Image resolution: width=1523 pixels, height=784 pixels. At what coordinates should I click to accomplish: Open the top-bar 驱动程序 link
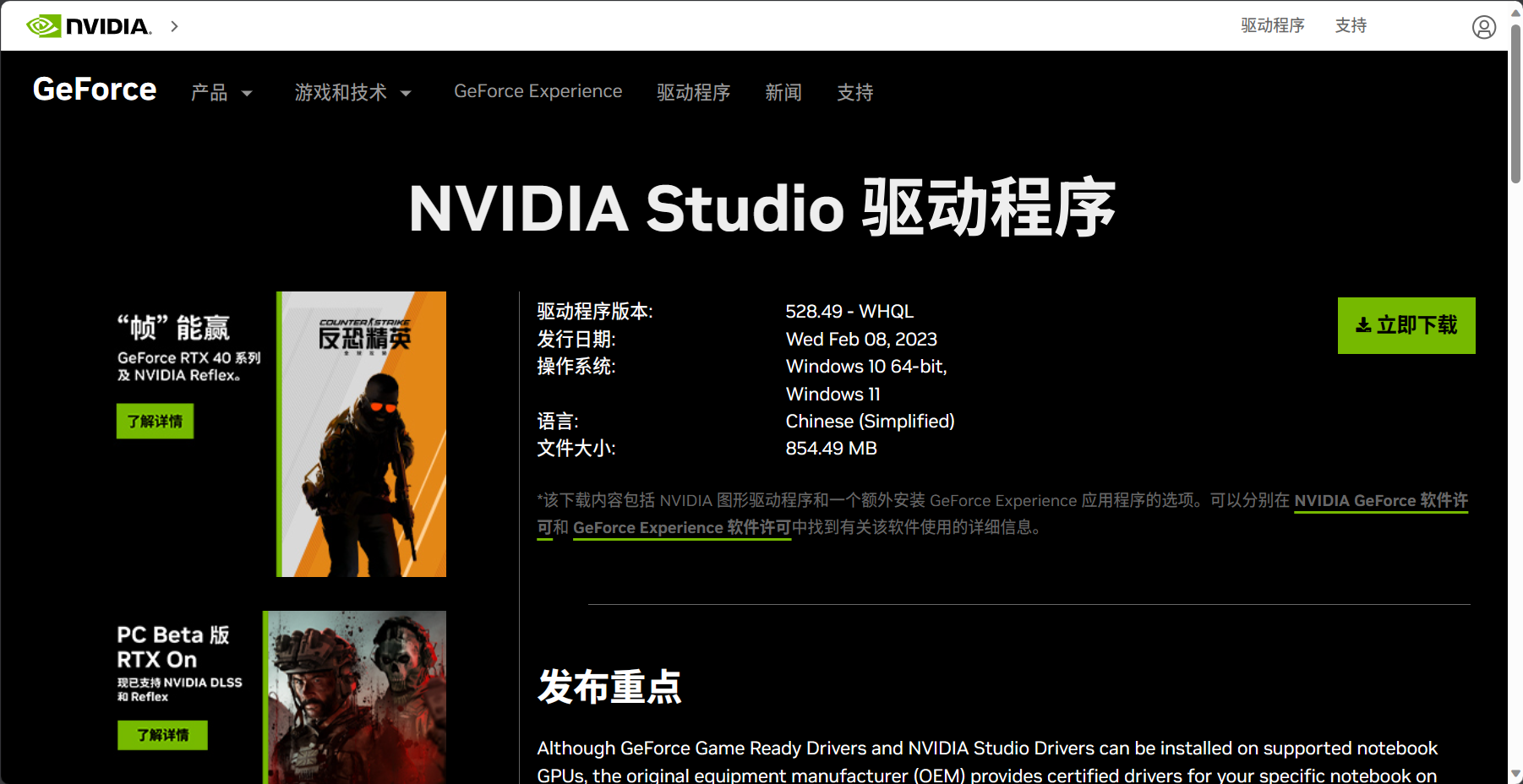[1273, 25]
